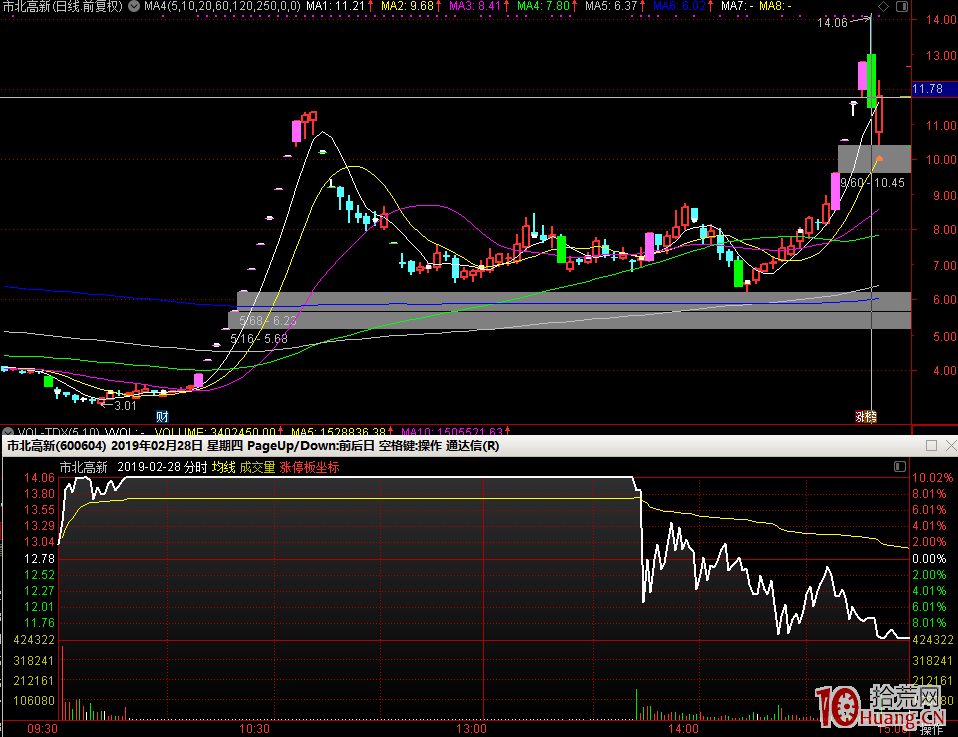958x737 pixels.
Task: Click the 09:30 time label
Action: click(x=43, y=728)
